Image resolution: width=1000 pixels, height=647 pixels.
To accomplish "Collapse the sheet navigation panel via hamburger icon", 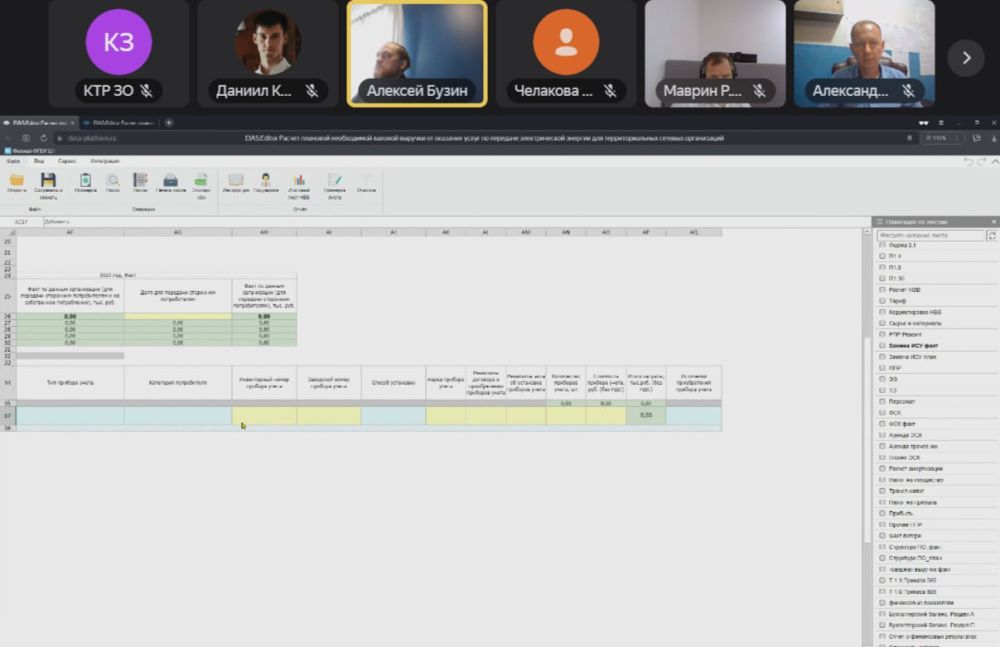I will (878, 221).
